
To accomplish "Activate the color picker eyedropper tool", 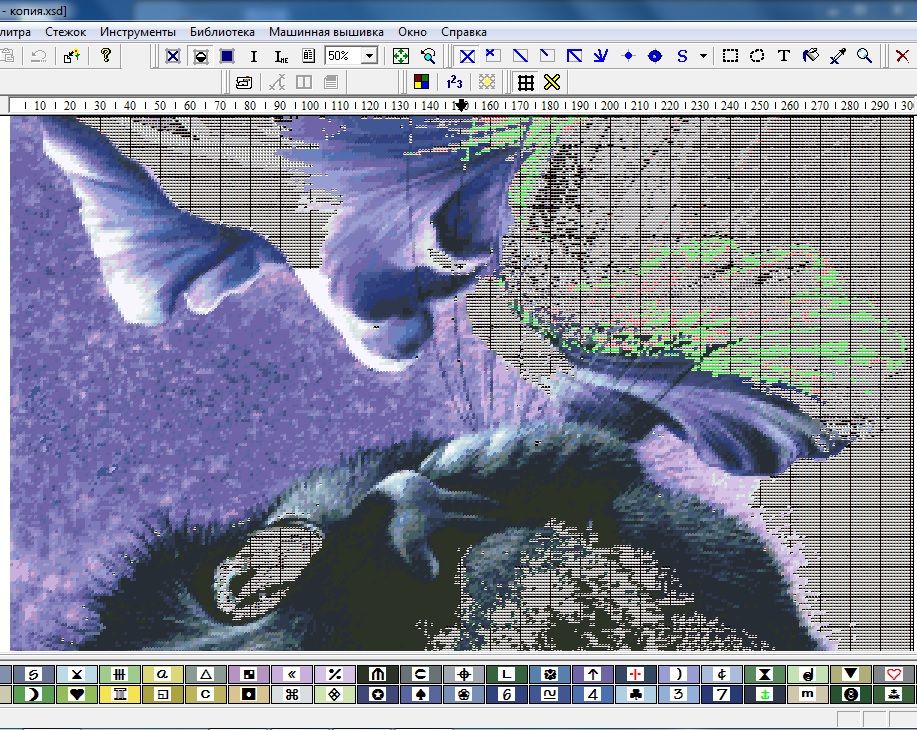I will tap(838, 56).
